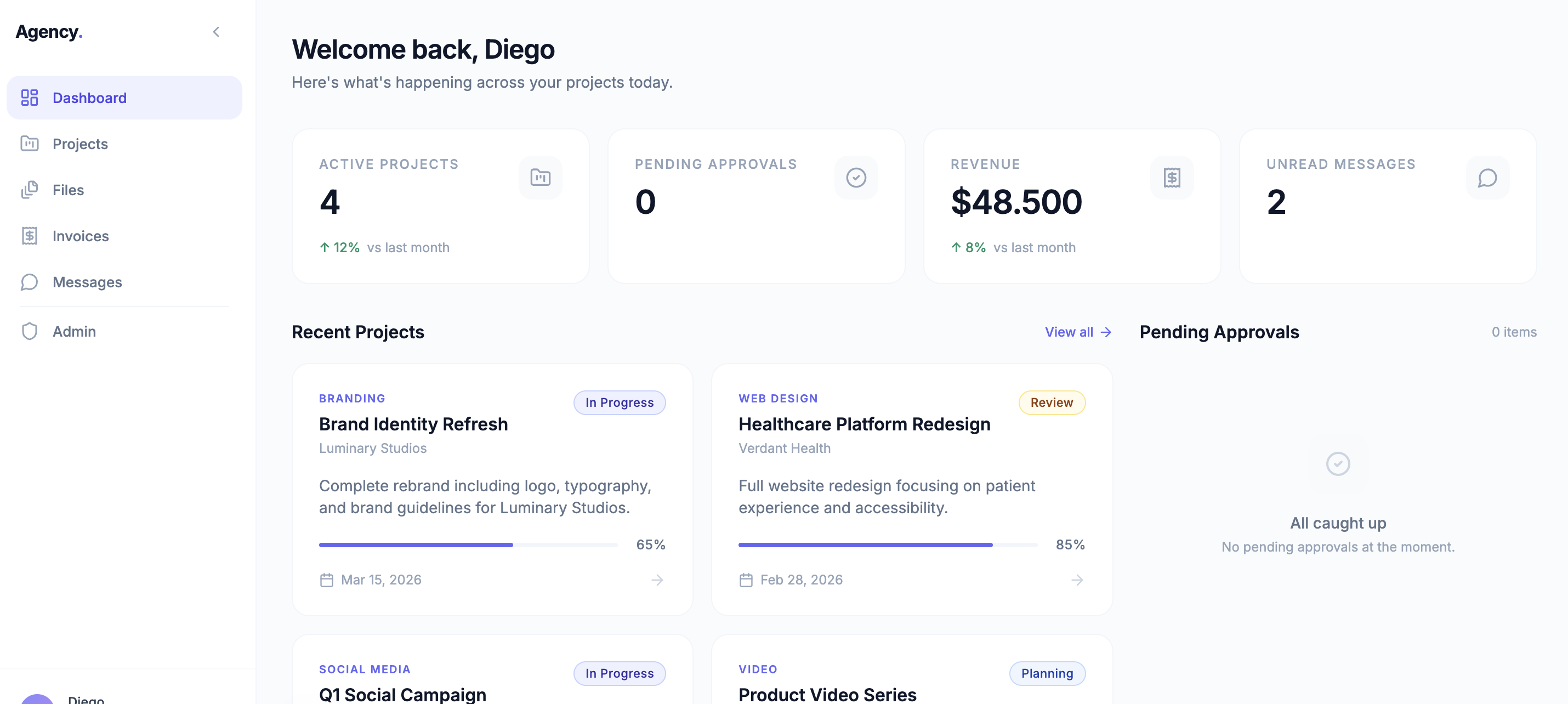Click the $48.500 revenue value
Screen dimensions: 1568x704
pyautogui.click(x=1016, y=202)
